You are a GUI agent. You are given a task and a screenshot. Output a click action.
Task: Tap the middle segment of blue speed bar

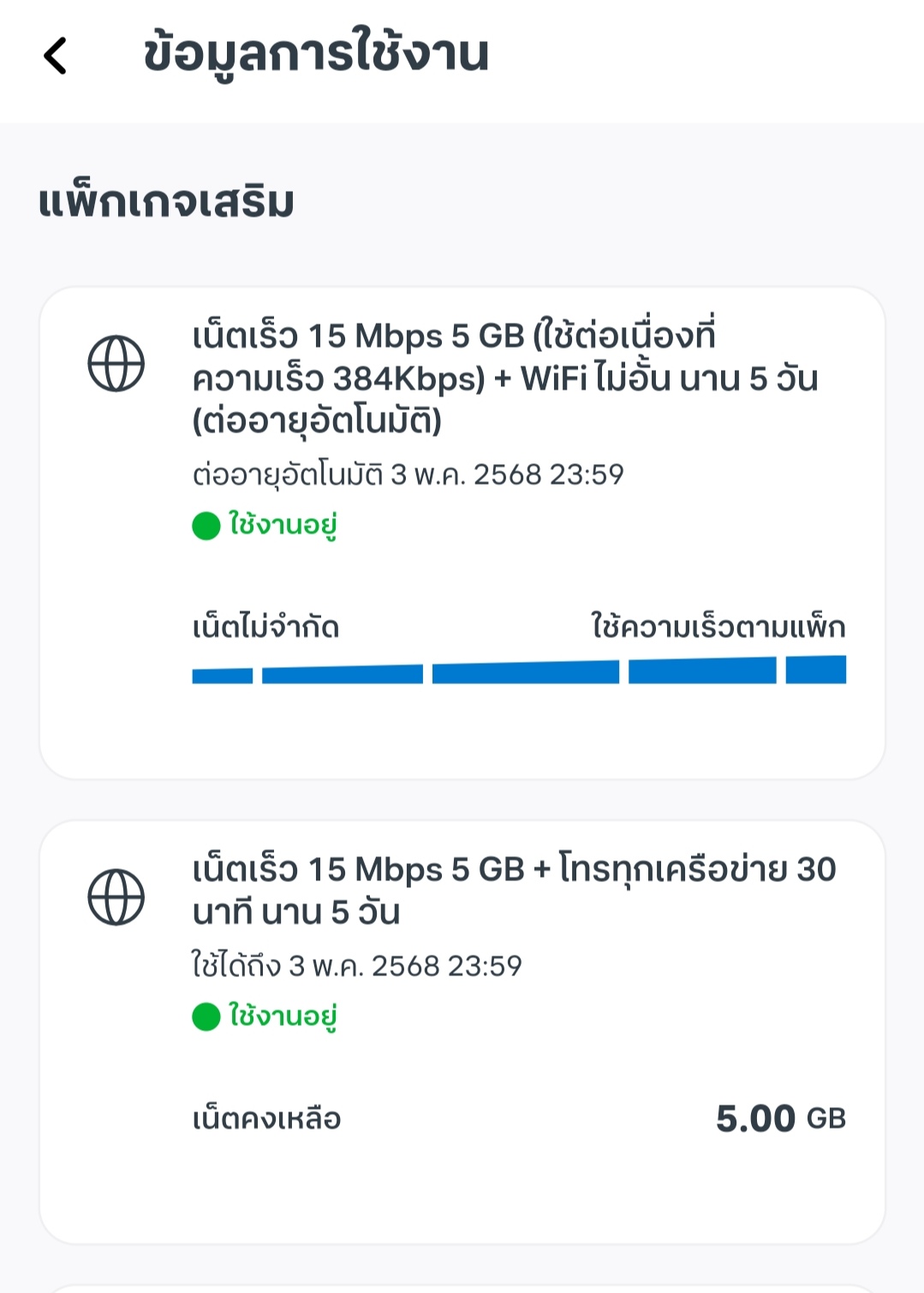pyautogui.click(x=526, y=672)
